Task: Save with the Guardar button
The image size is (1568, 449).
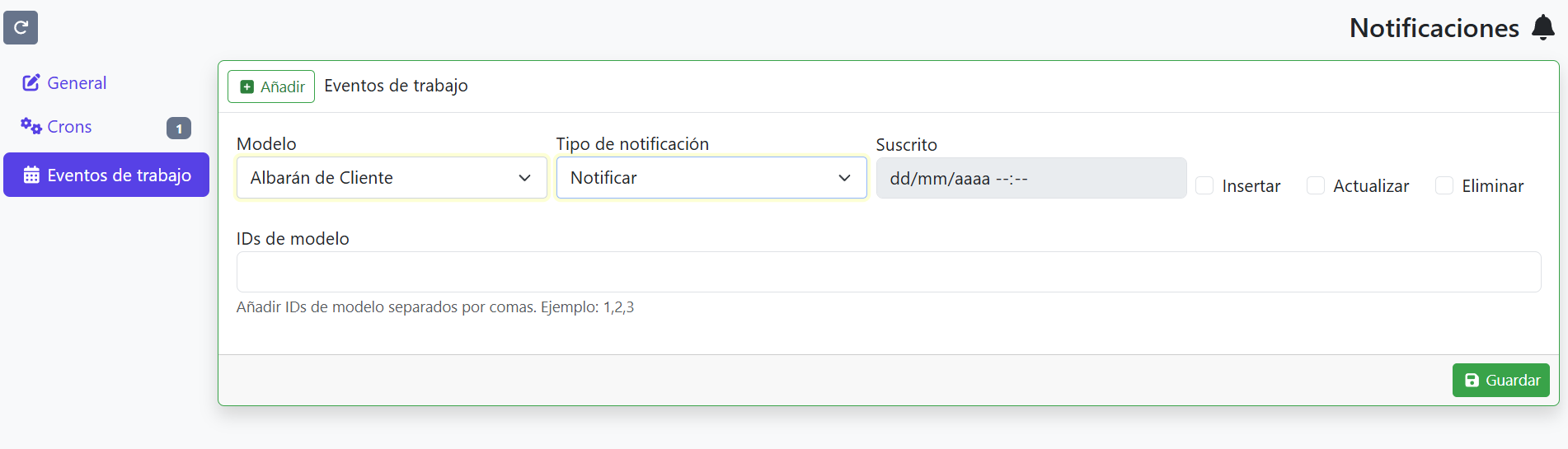Action: [x=1501, y=380]
